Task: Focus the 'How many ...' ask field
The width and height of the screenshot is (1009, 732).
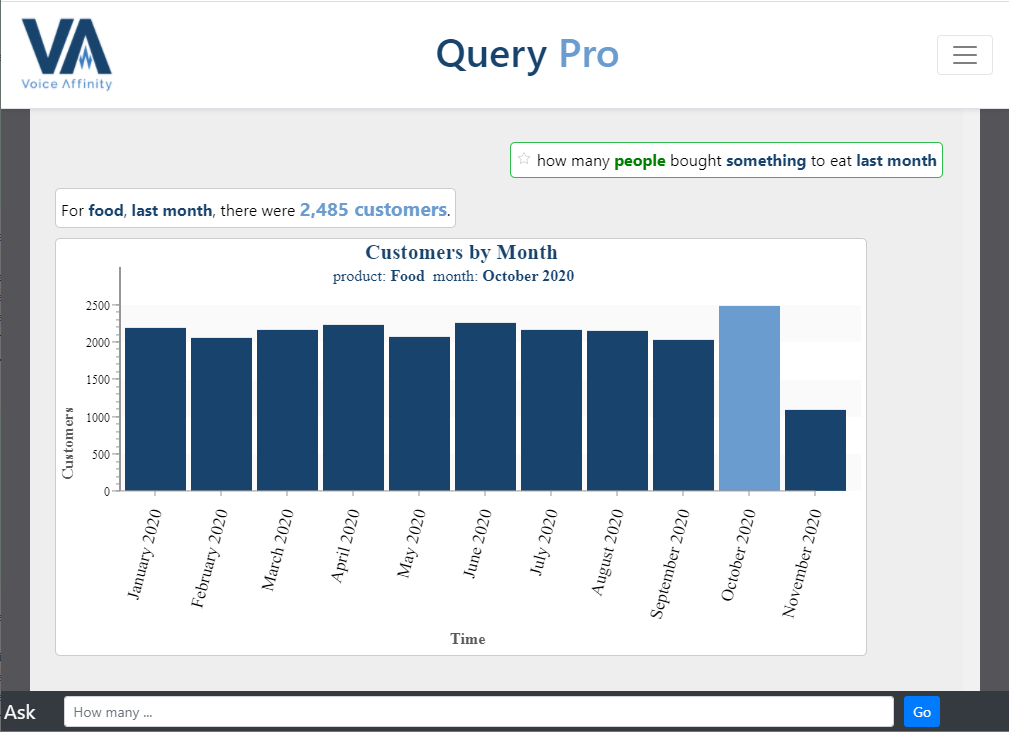Action: (479, 711)
